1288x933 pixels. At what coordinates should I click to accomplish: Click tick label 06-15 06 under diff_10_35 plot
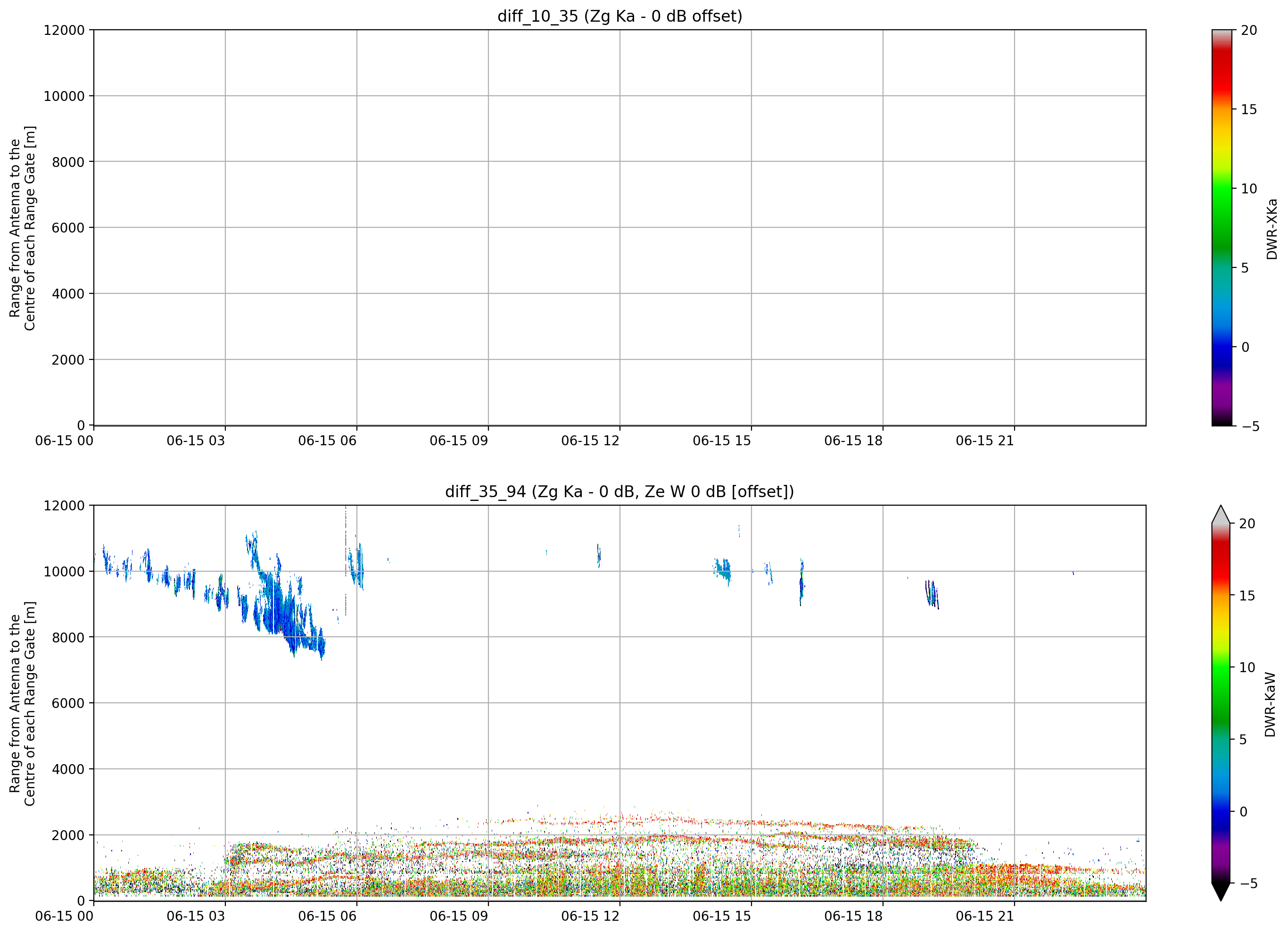(327, 441)
